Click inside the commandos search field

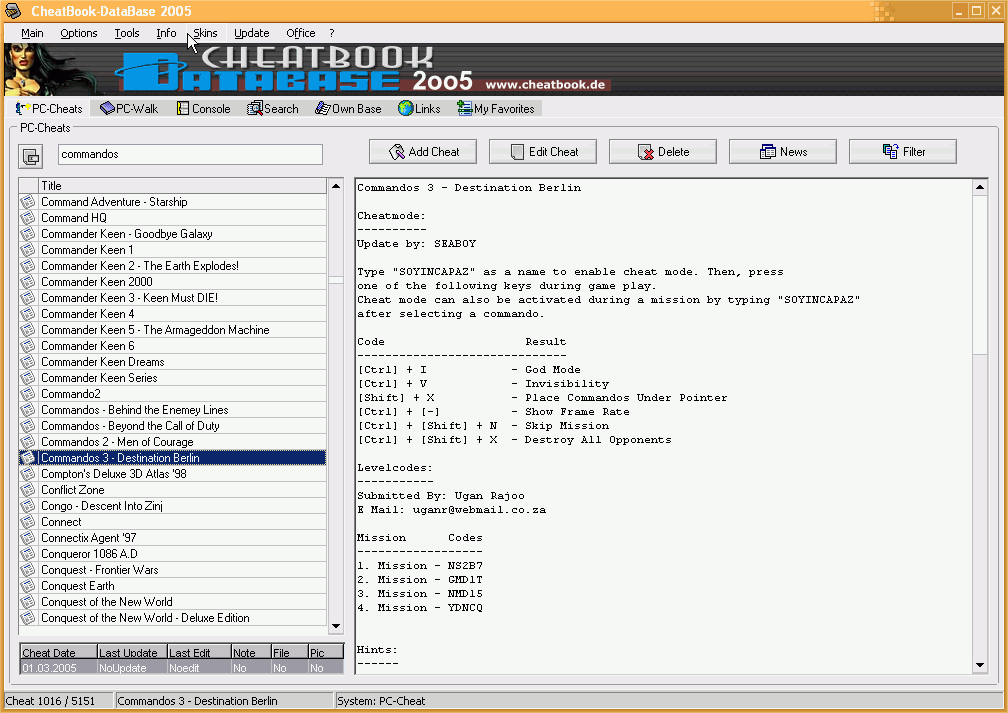tap(189, 156)
